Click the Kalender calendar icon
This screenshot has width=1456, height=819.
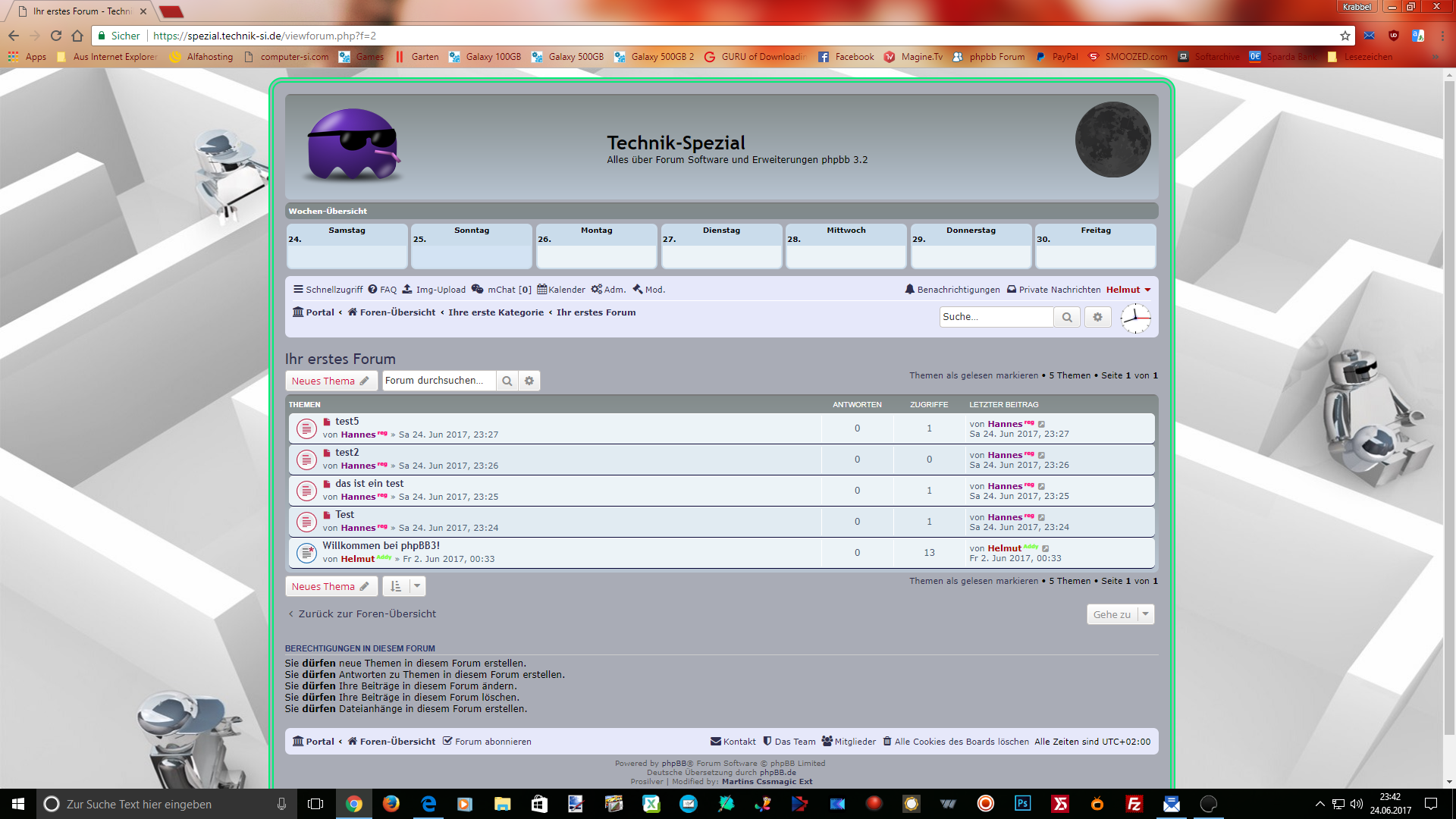click(541, 290)
